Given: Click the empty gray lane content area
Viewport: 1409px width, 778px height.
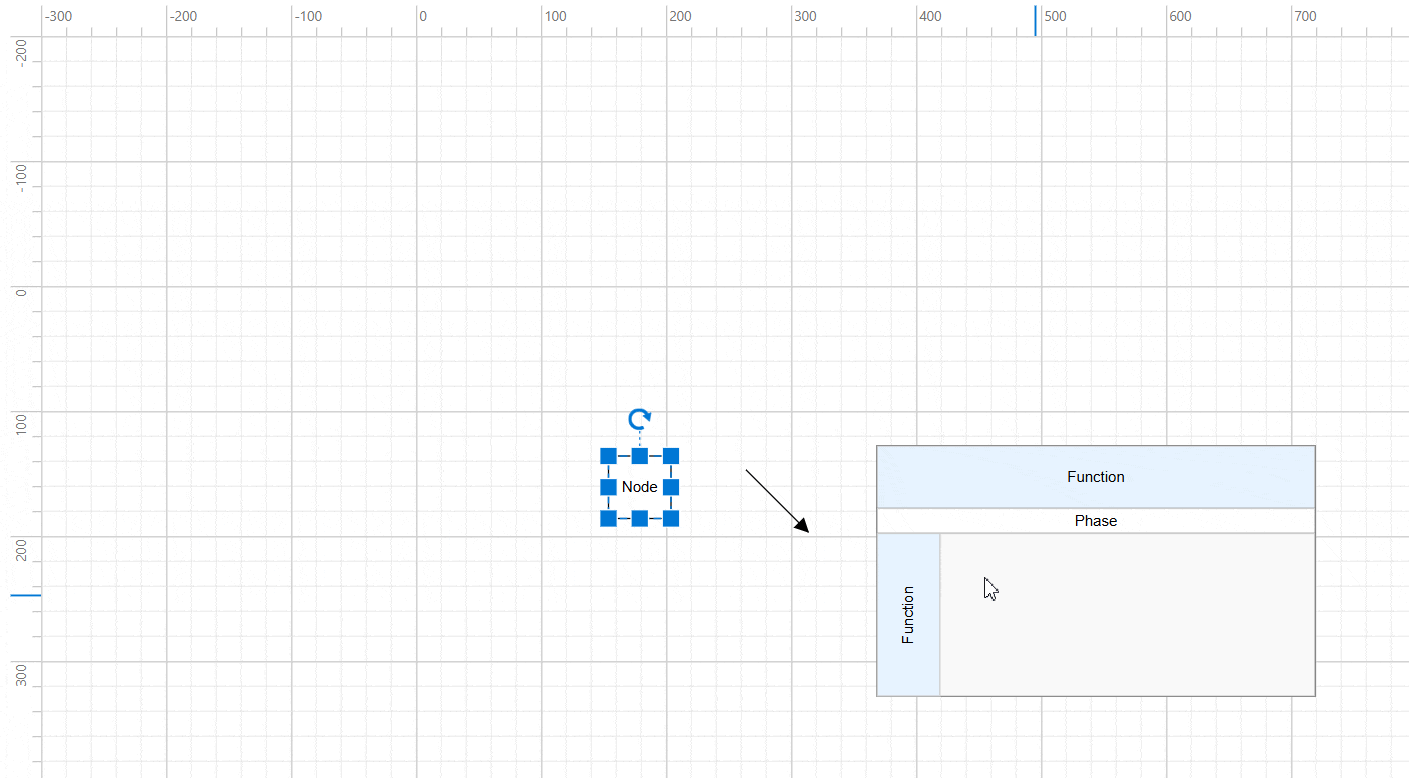Looking at the screenshot, I should 1127,614.
